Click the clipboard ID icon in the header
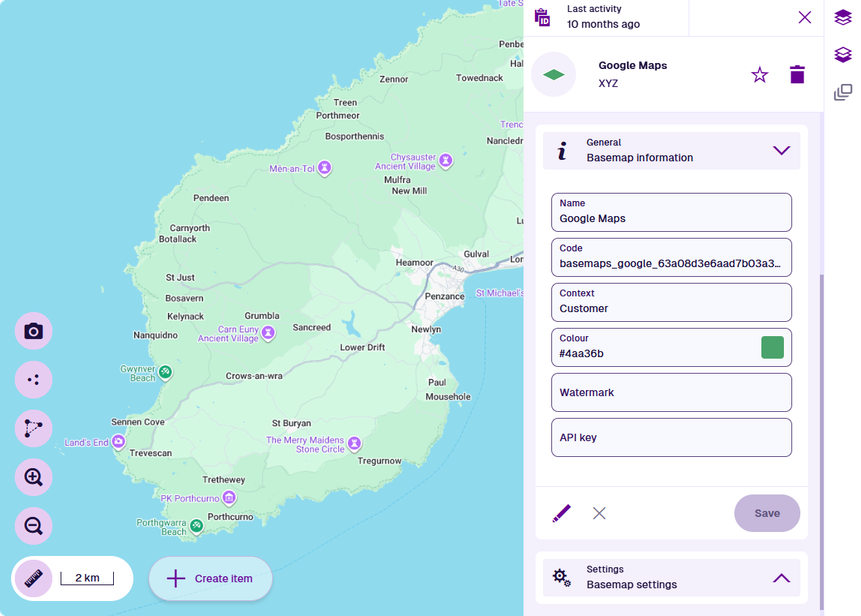Viewport: 861px width, 616px height. pos(541,16)
